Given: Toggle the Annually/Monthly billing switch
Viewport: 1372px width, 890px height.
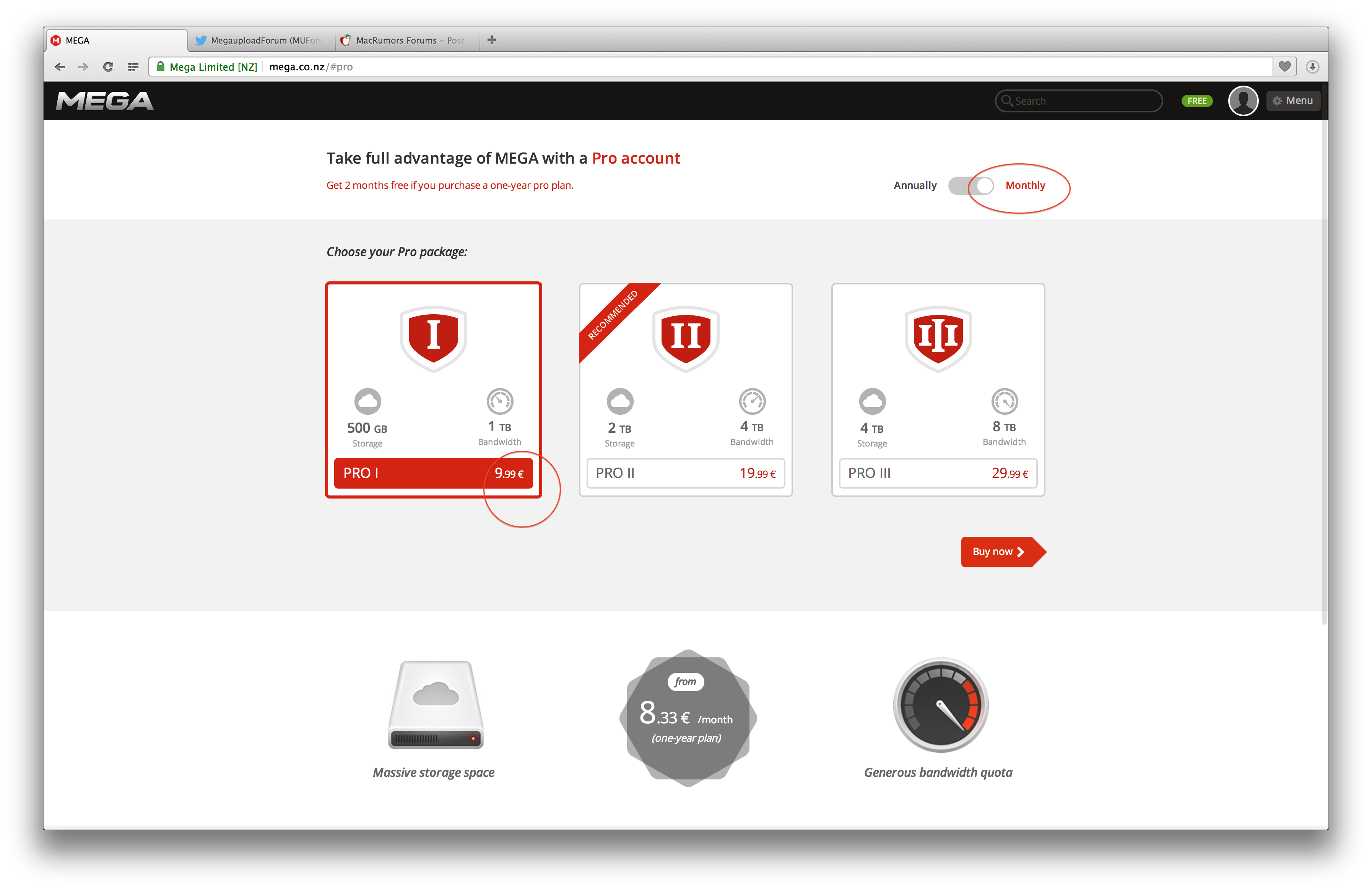Looking at the screenshot, I should tap(971, 186).
